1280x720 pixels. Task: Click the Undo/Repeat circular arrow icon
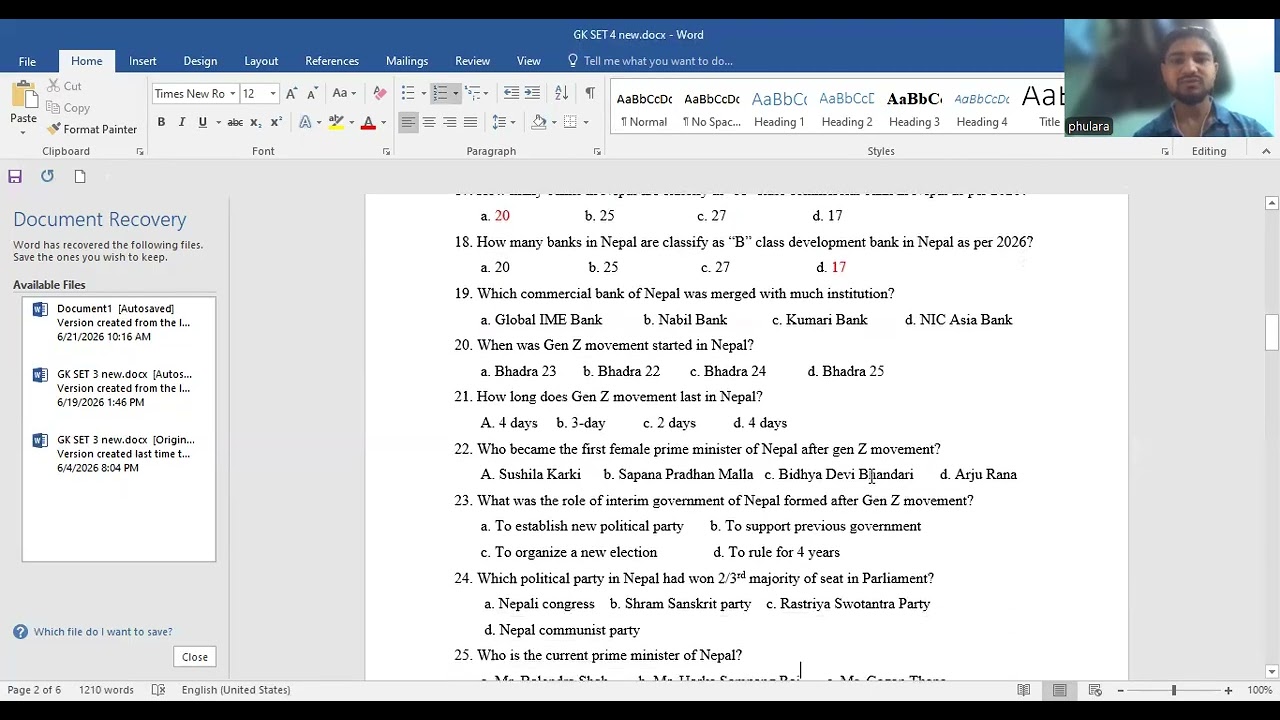(x=47, y=176)
